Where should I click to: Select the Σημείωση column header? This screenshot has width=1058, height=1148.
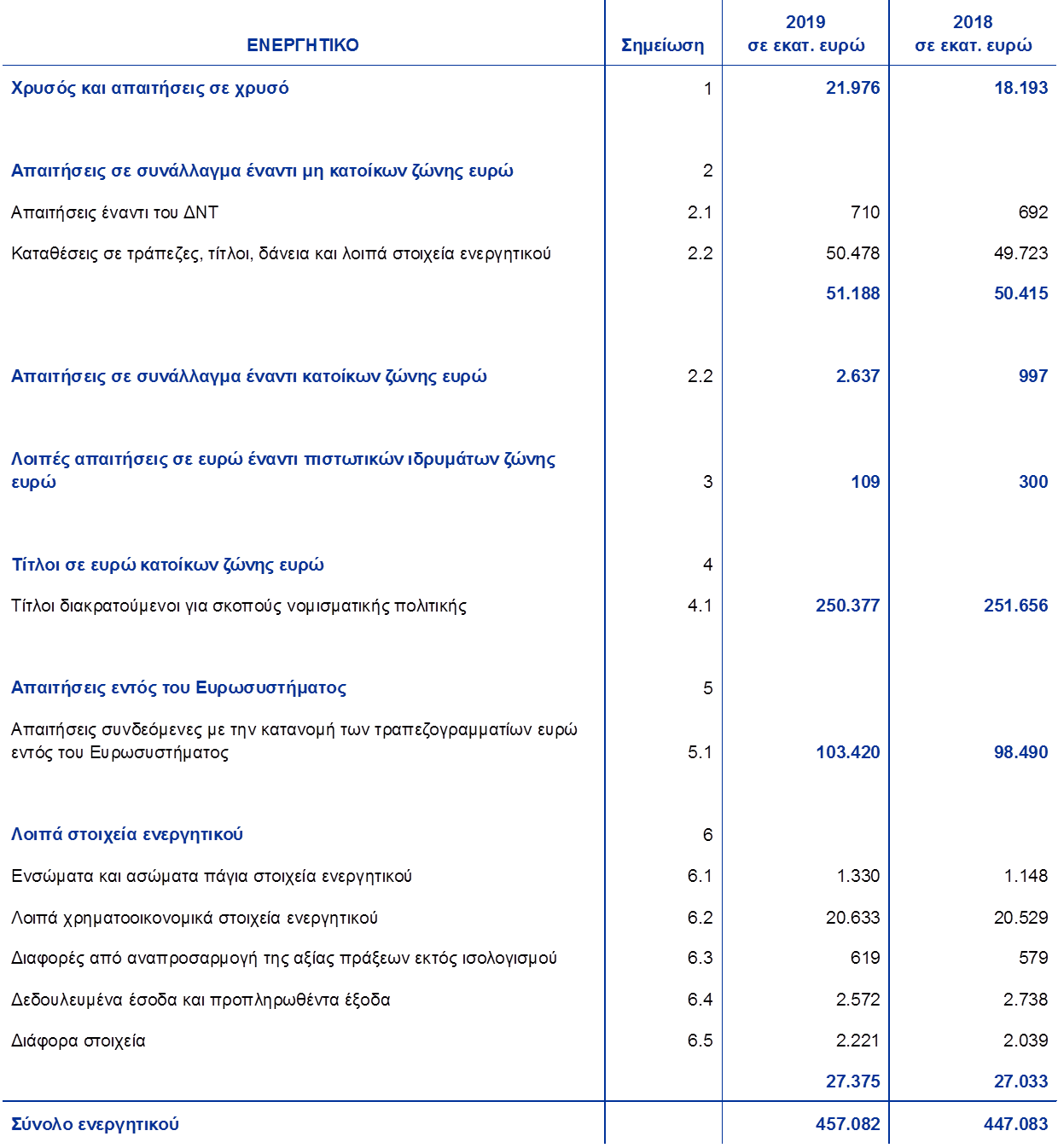[x=662, y=45]
